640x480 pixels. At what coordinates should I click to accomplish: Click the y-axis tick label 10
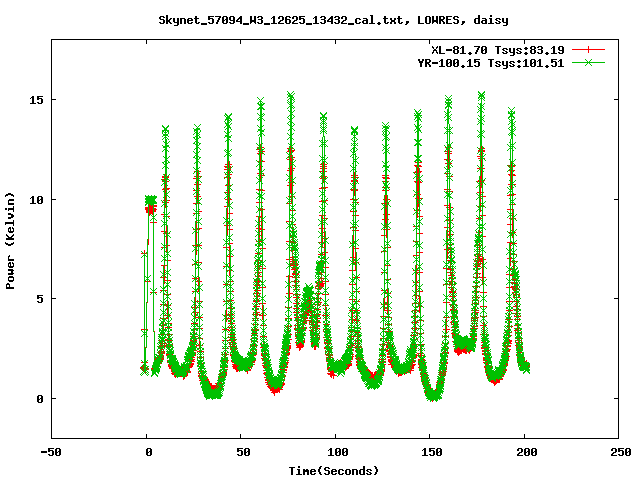[36, 200]
